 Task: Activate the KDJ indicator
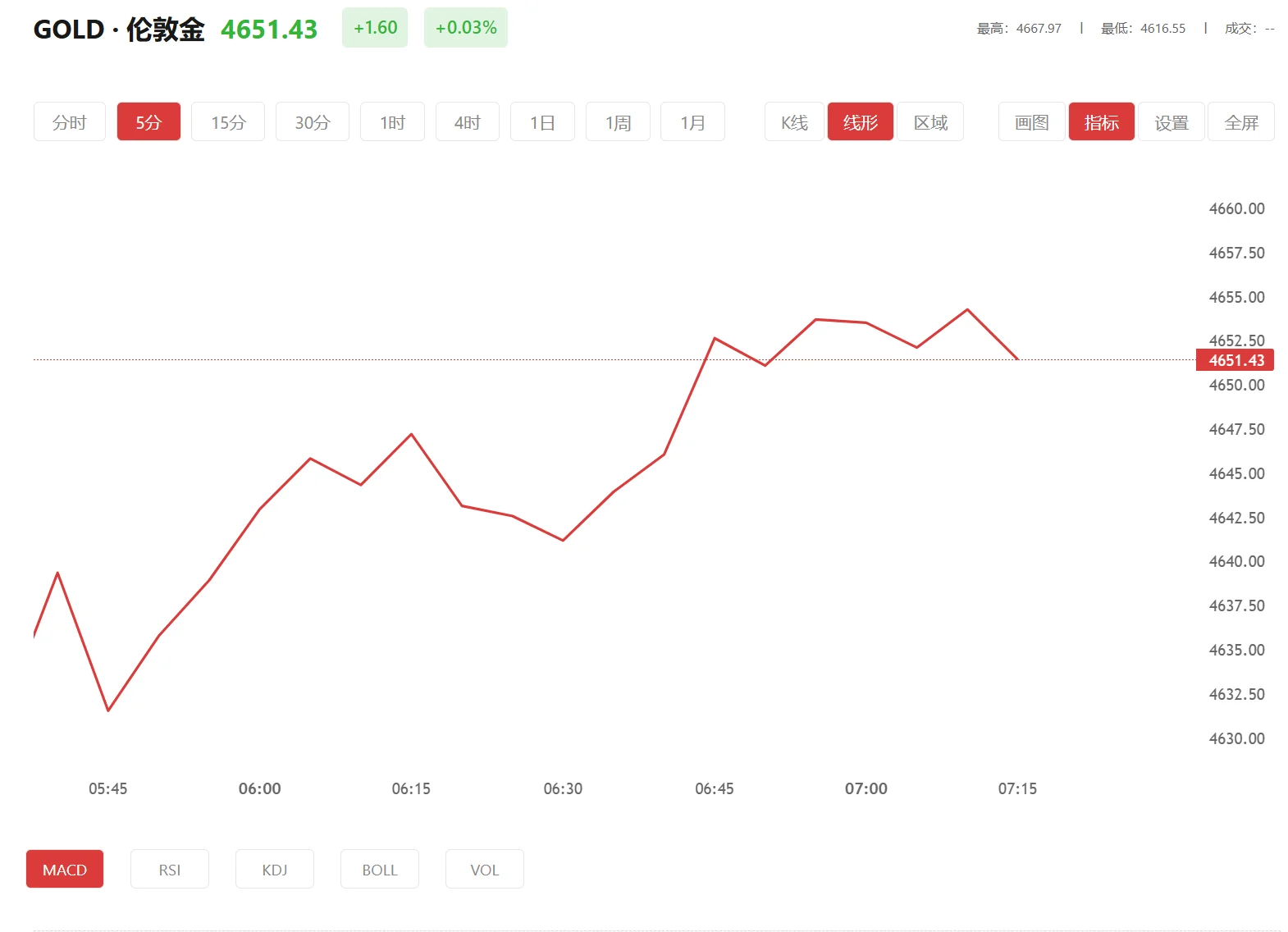click(x=275, y=869)
